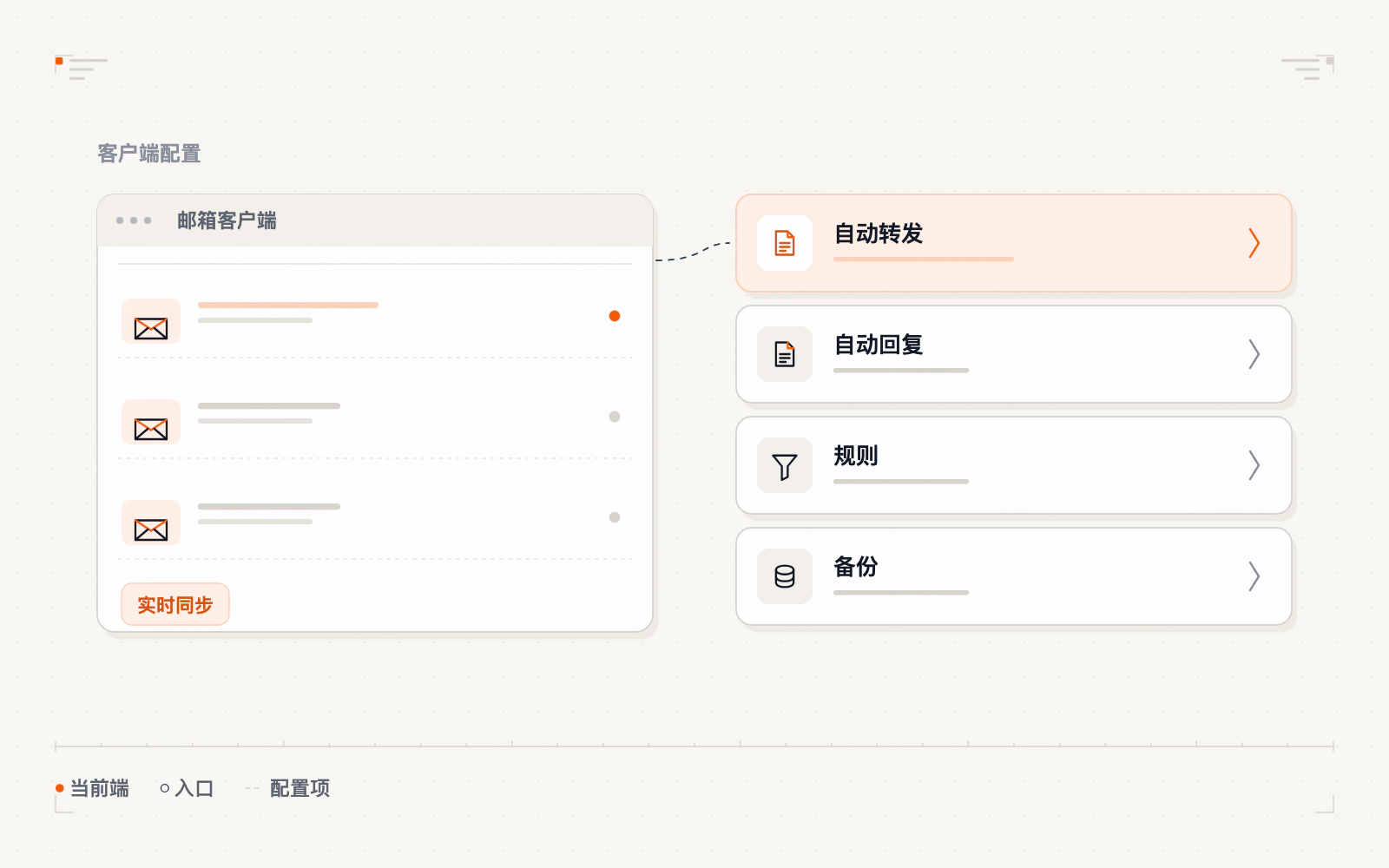Click the 配置项 legend entry
Screen dimensions: 1389x868
click(287, 788)
